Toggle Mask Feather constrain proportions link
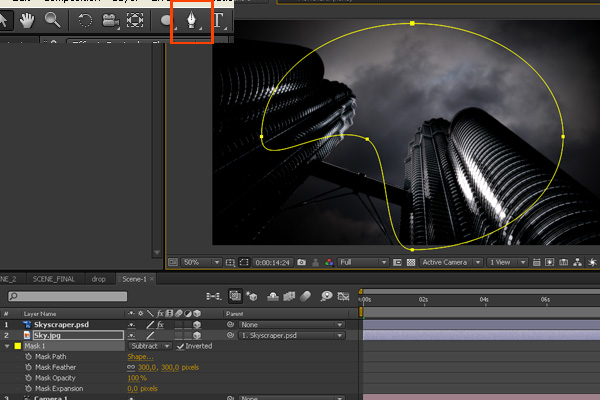The width and height of the screenshot is (600, 400). 131,367
